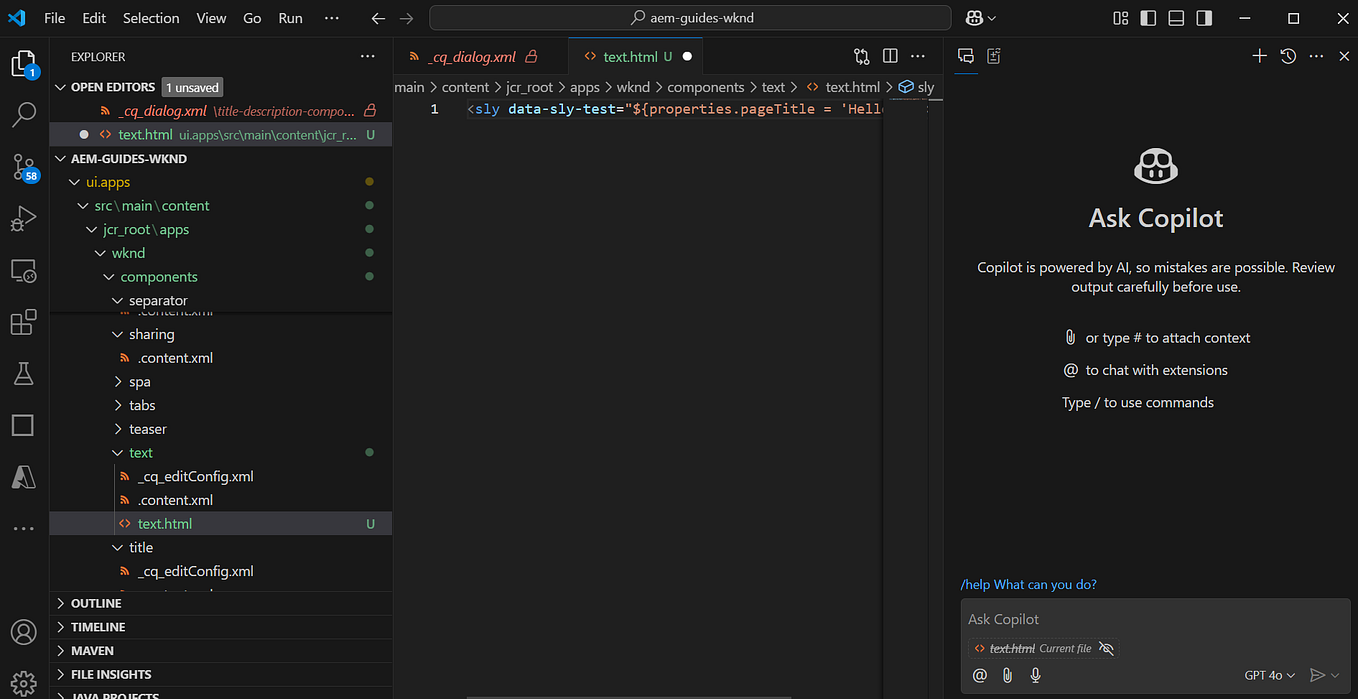Select the Run and Debug icon
Image resolution: width=1358 pixels, height=699 pixels.
pos(23,219)
